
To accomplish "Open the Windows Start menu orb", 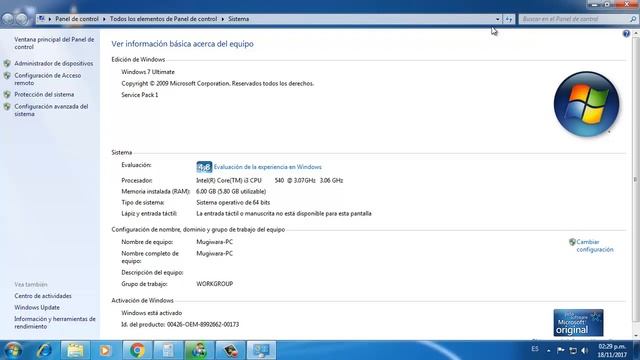I will (x=13, y=350).
